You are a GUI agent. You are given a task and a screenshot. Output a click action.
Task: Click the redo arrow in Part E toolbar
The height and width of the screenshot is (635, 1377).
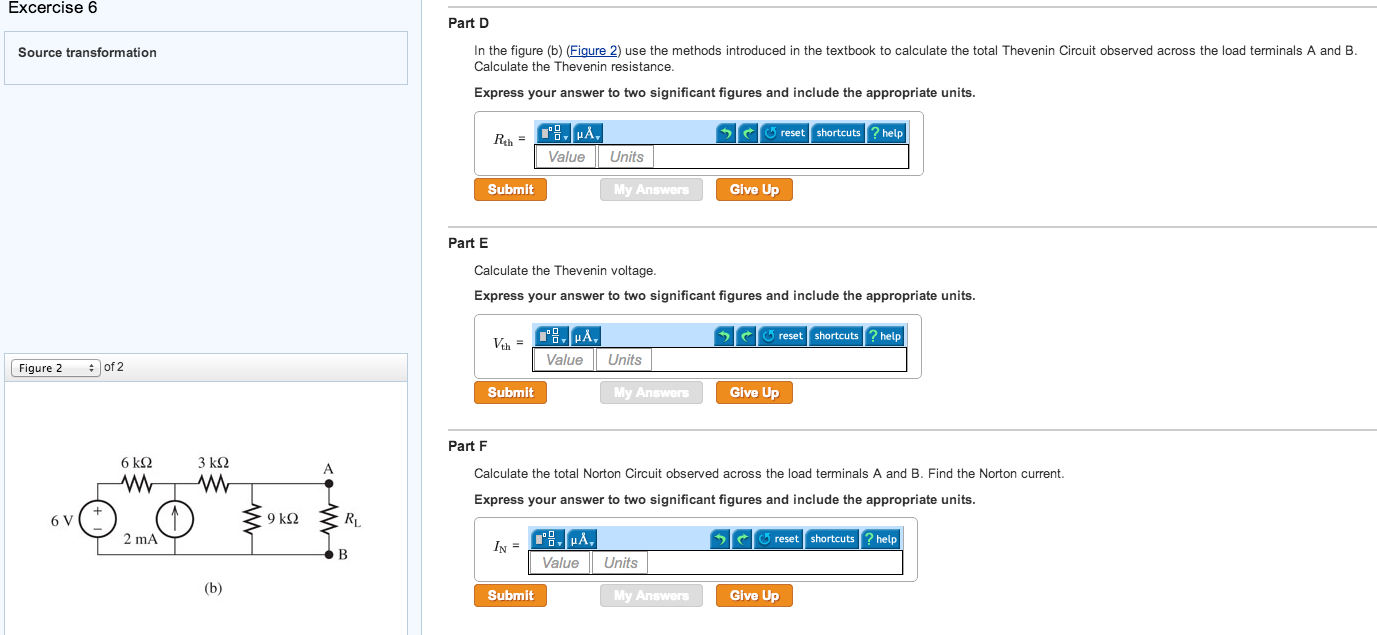coord(746,336)
